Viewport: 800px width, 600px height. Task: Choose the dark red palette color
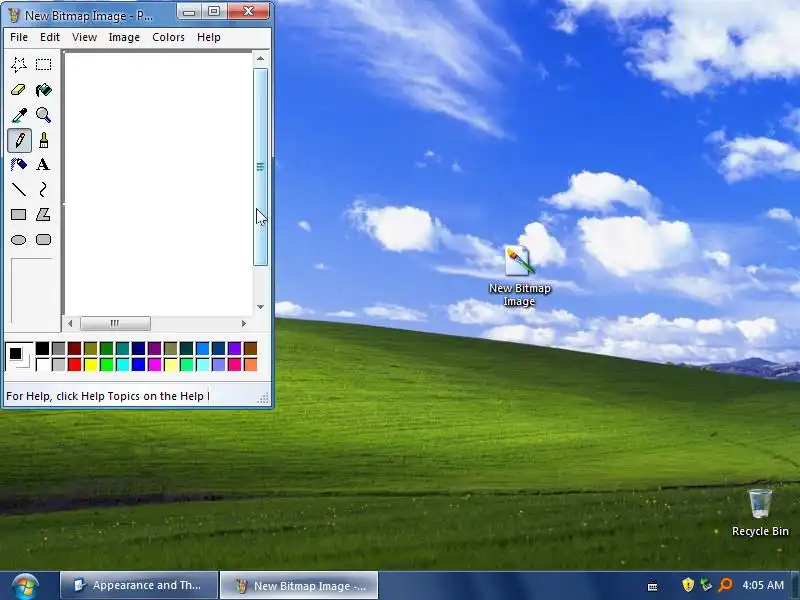click(x=74, y=348)
